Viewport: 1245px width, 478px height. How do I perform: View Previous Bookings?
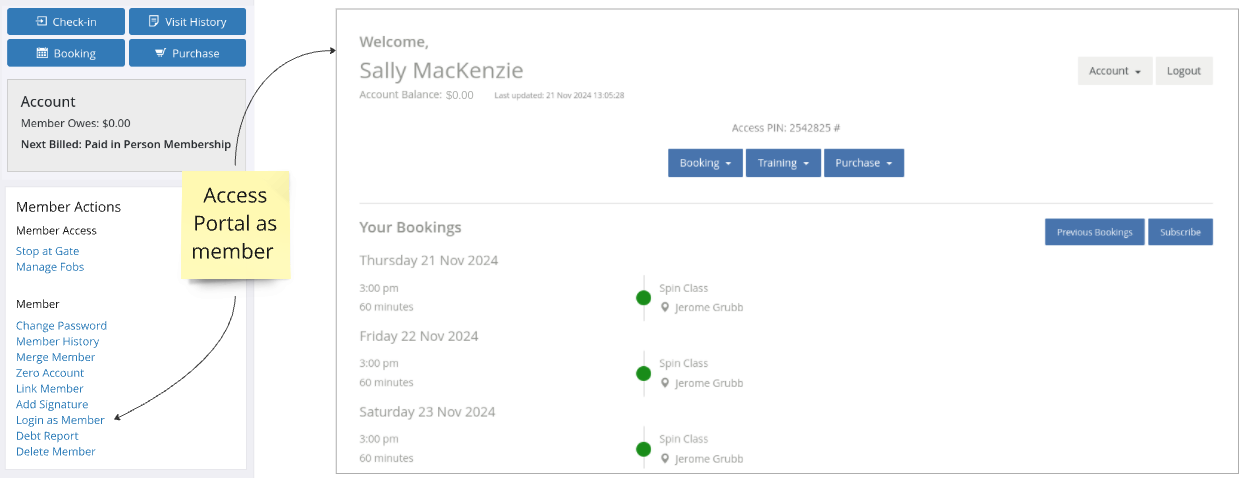point(1094,232)
